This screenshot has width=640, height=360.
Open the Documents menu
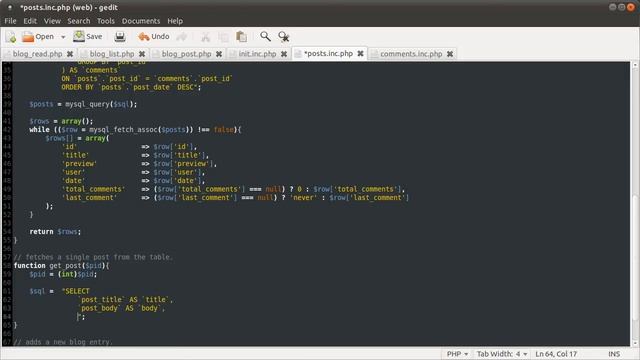[x=141, y=21]
